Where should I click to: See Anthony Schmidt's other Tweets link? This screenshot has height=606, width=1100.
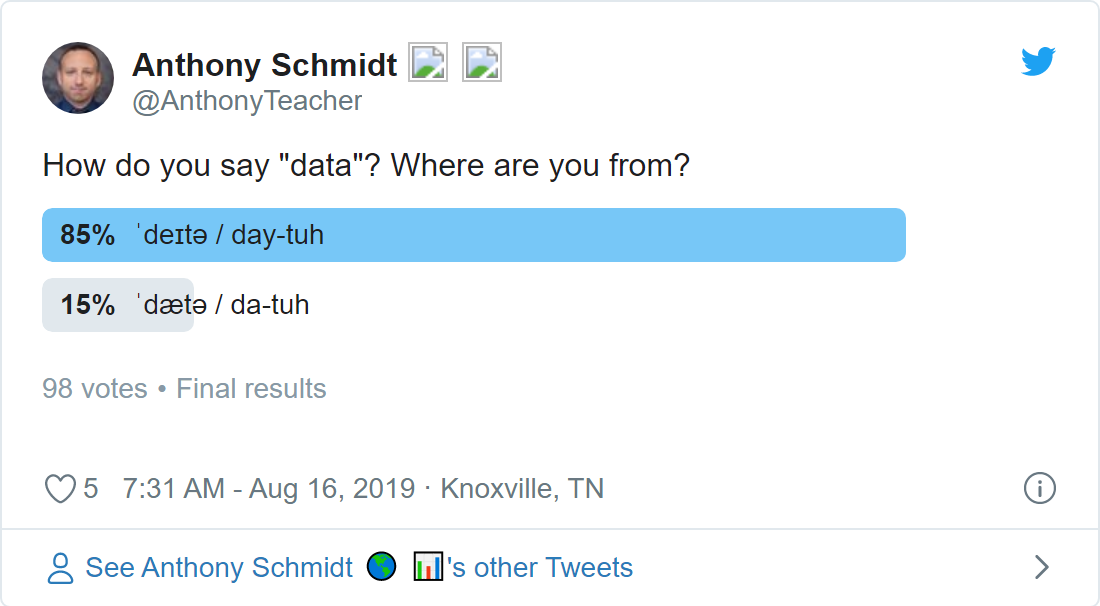[x=359, y=567]
